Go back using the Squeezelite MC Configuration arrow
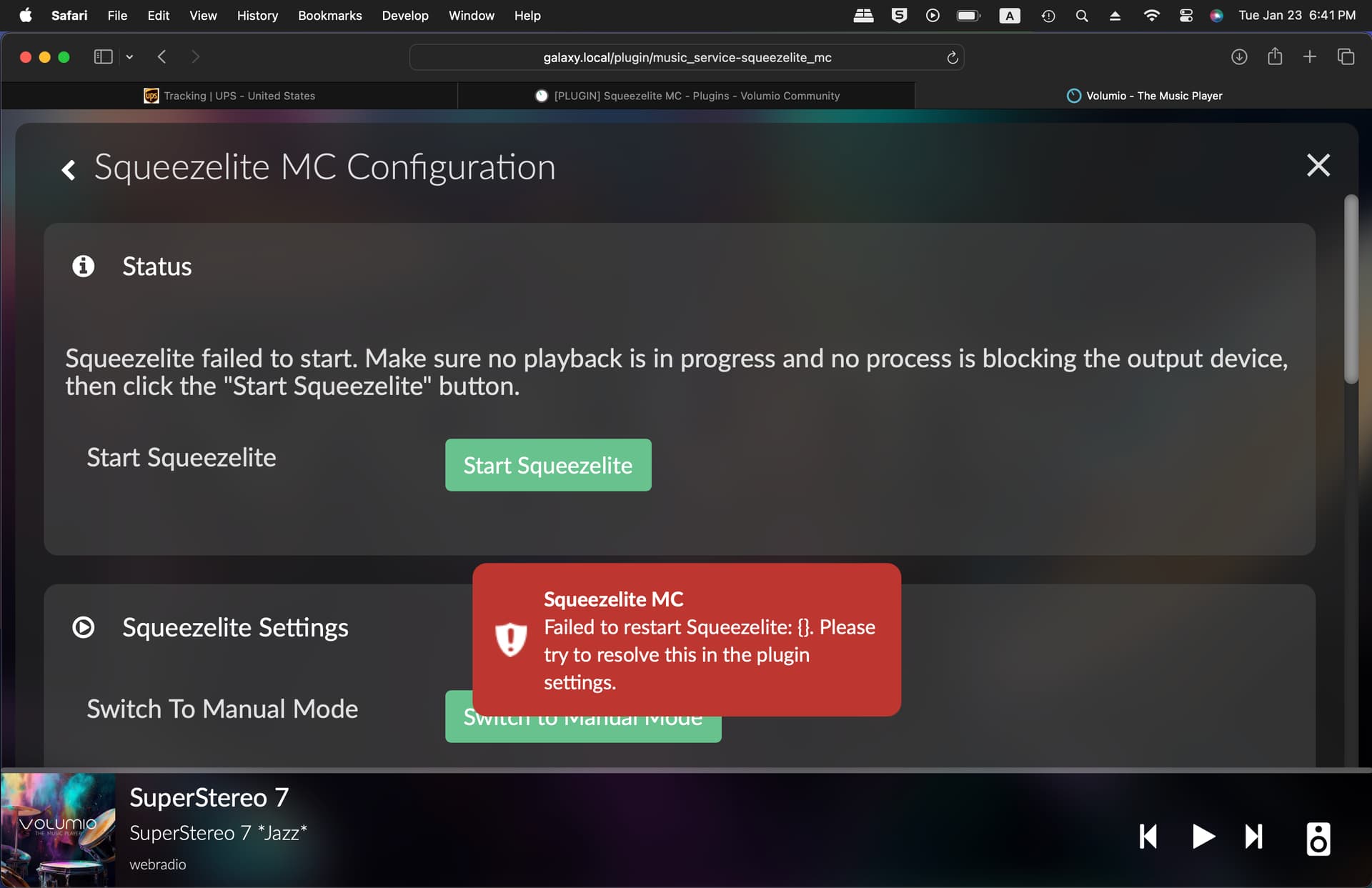This screenshot has height=888, width=1372. 69,169
